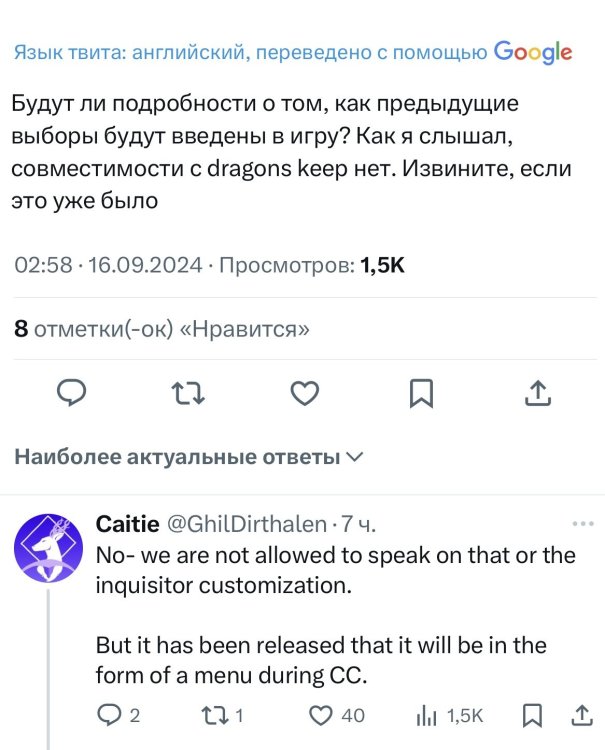Bookmark Caitie's reply
Screen dimensions: 605x750
coord(532,715)
